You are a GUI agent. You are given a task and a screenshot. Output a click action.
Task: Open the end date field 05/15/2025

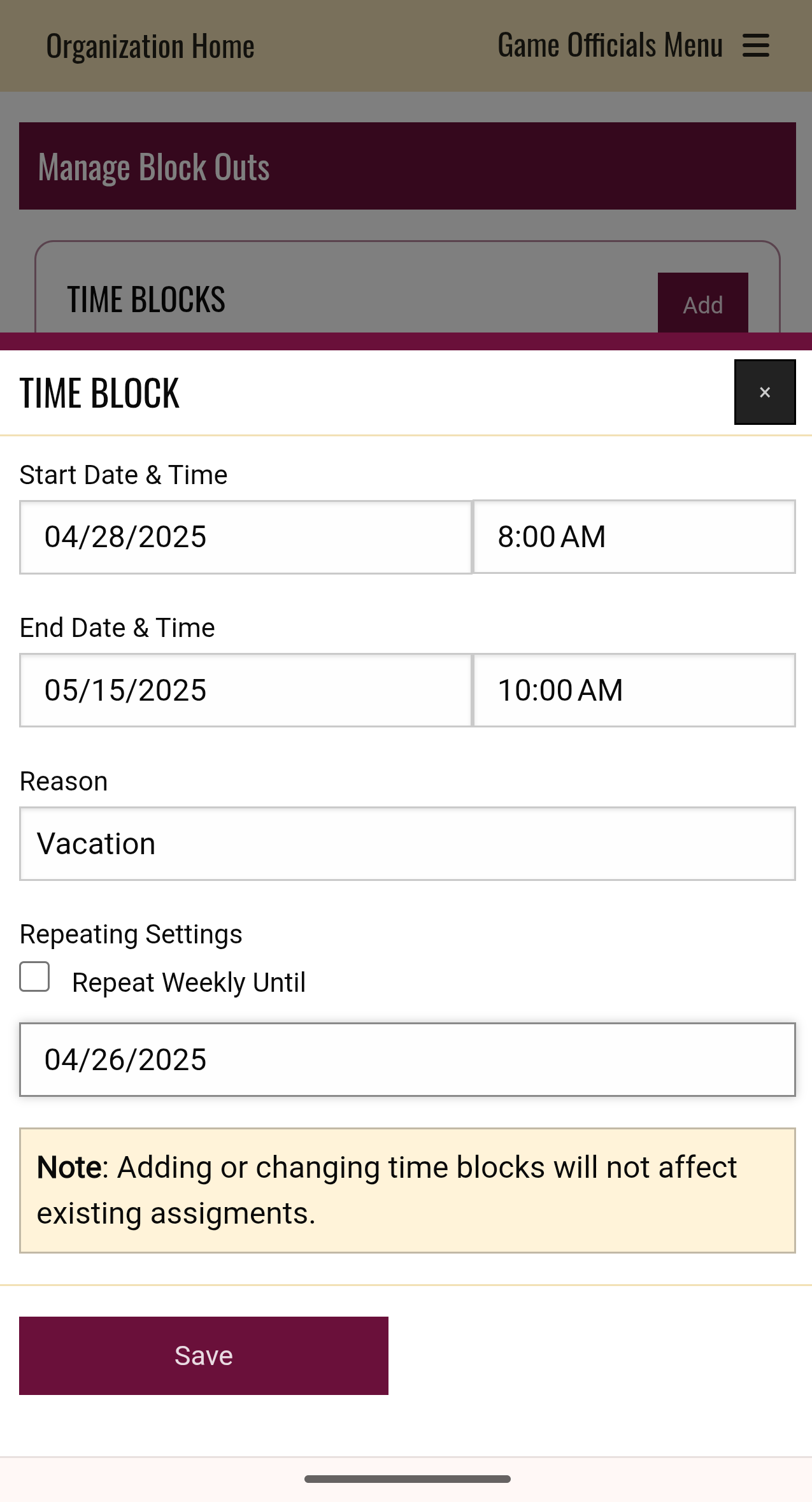click(245, 690)
